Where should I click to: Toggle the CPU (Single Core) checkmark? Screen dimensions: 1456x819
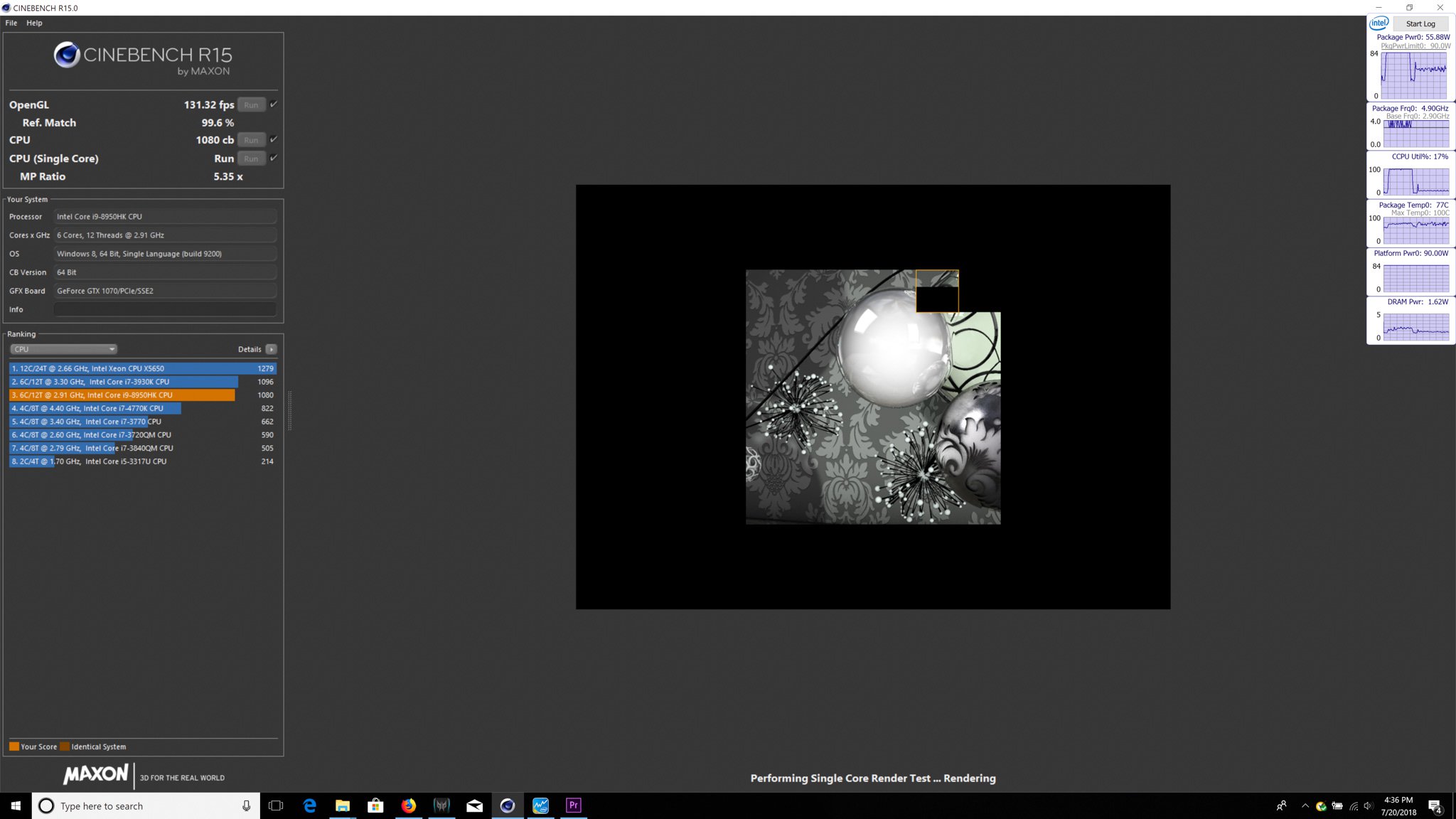point(274,158)
